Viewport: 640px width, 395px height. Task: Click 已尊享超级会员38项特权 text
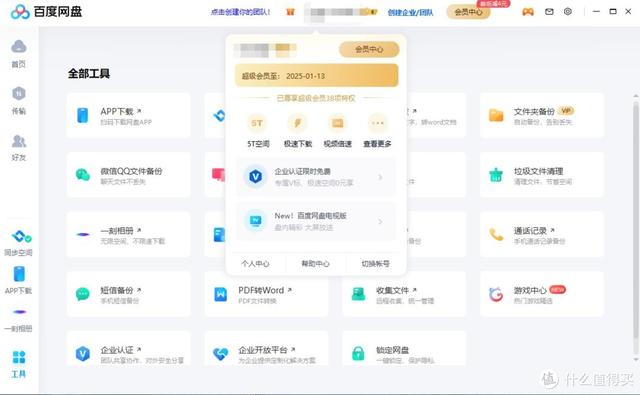(x=316, y=98)
